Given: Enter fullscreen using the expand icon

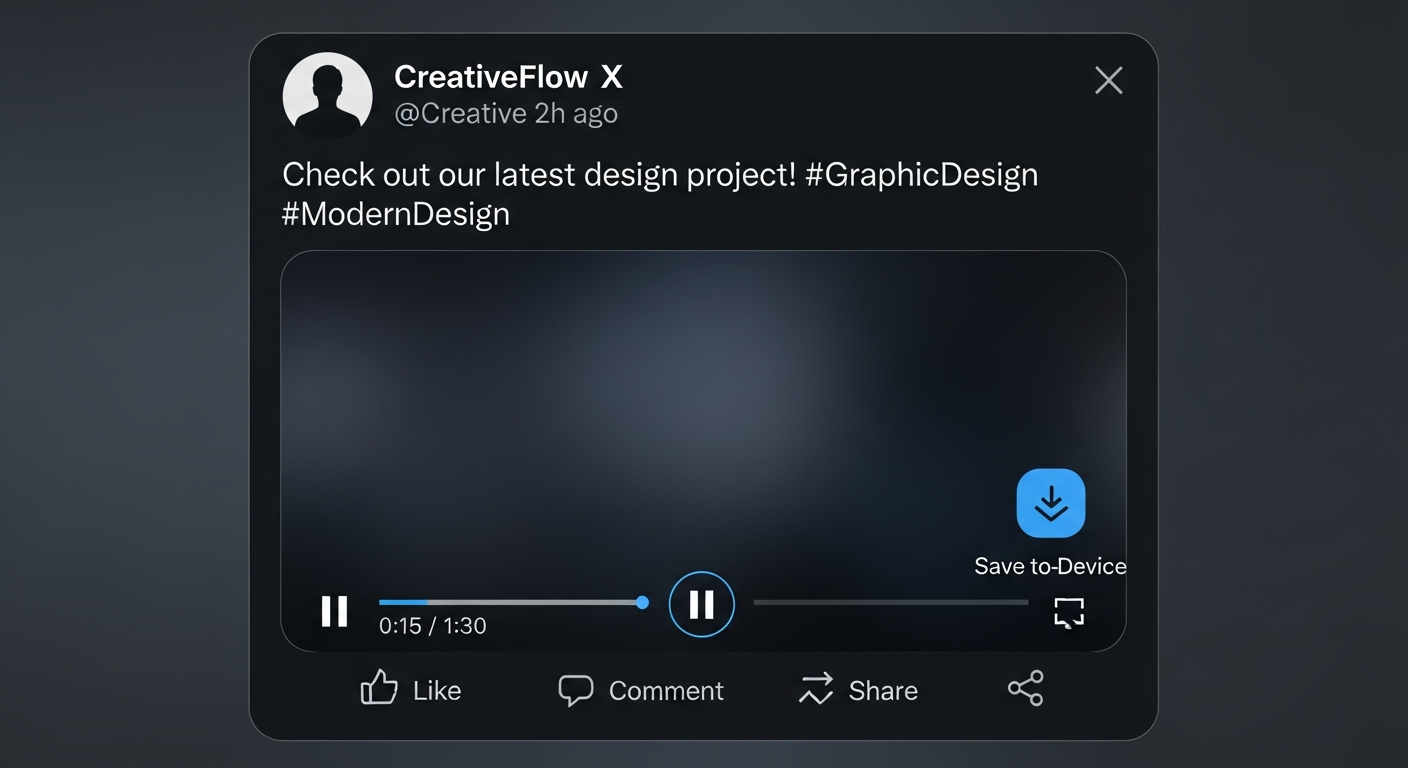Looking at the screenshot, I should coord(1068,612).
